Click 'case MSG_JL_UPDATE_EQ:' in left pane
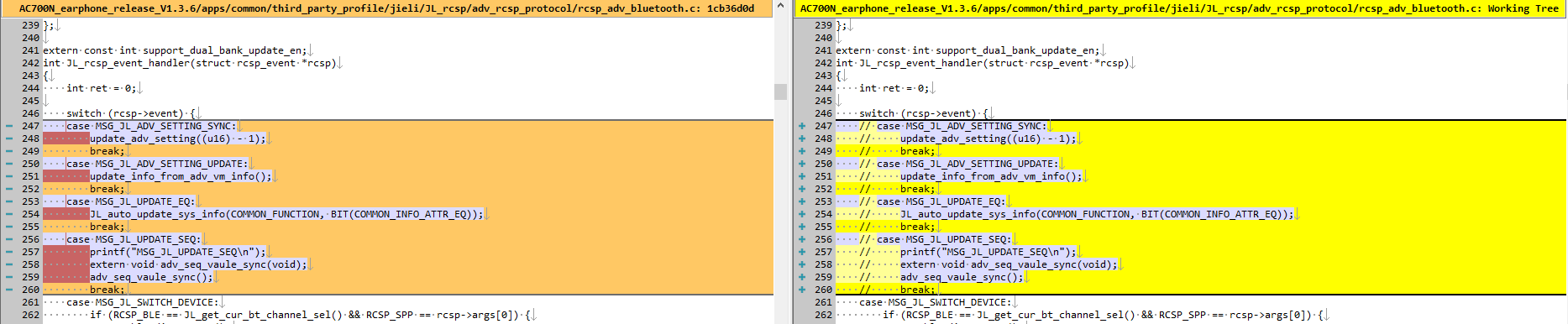 pyautogui.click(x=130, y=201)
